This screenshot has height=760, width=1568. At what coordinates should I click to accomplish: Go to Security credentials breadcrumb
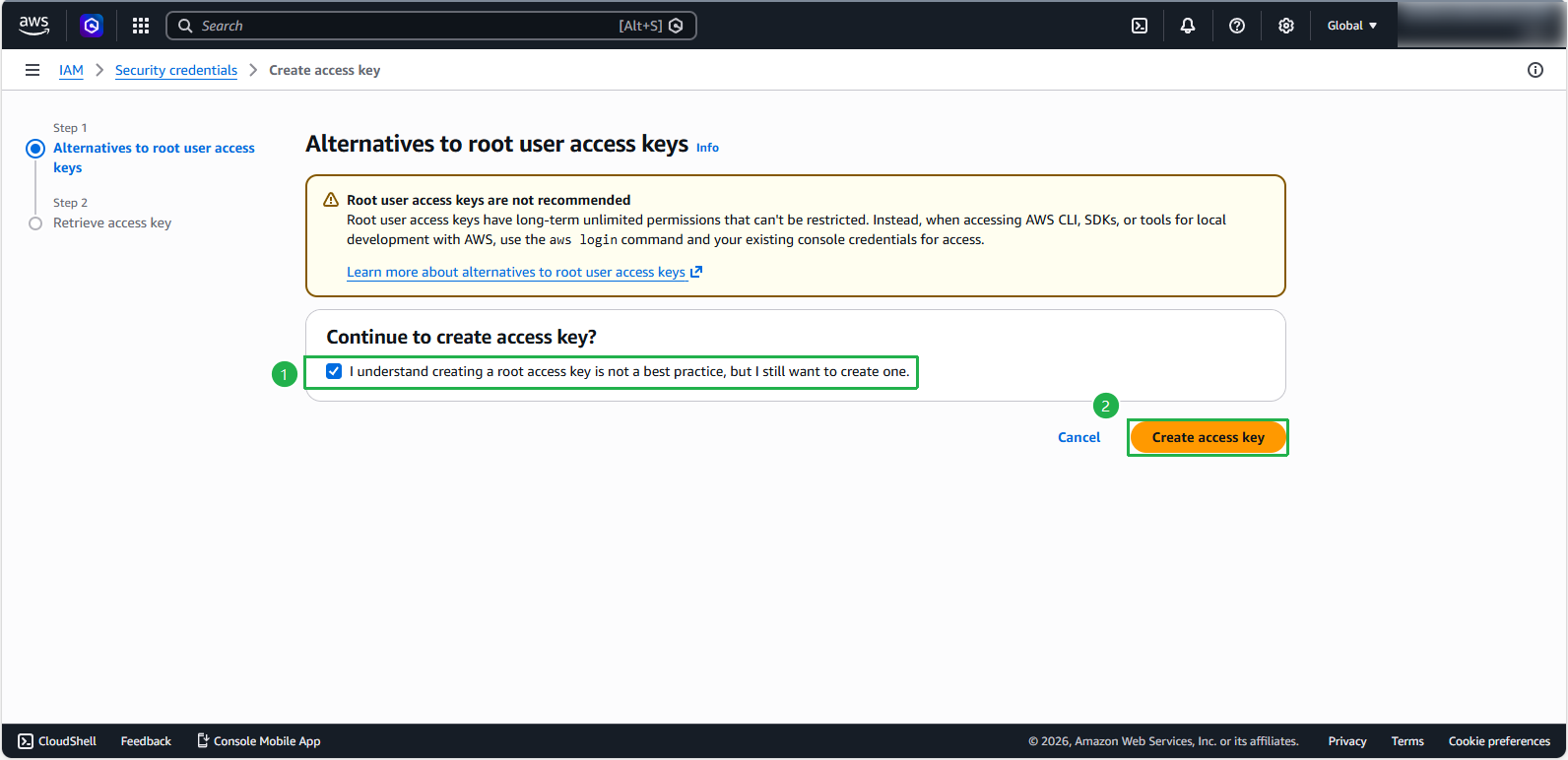coord(176,70)
